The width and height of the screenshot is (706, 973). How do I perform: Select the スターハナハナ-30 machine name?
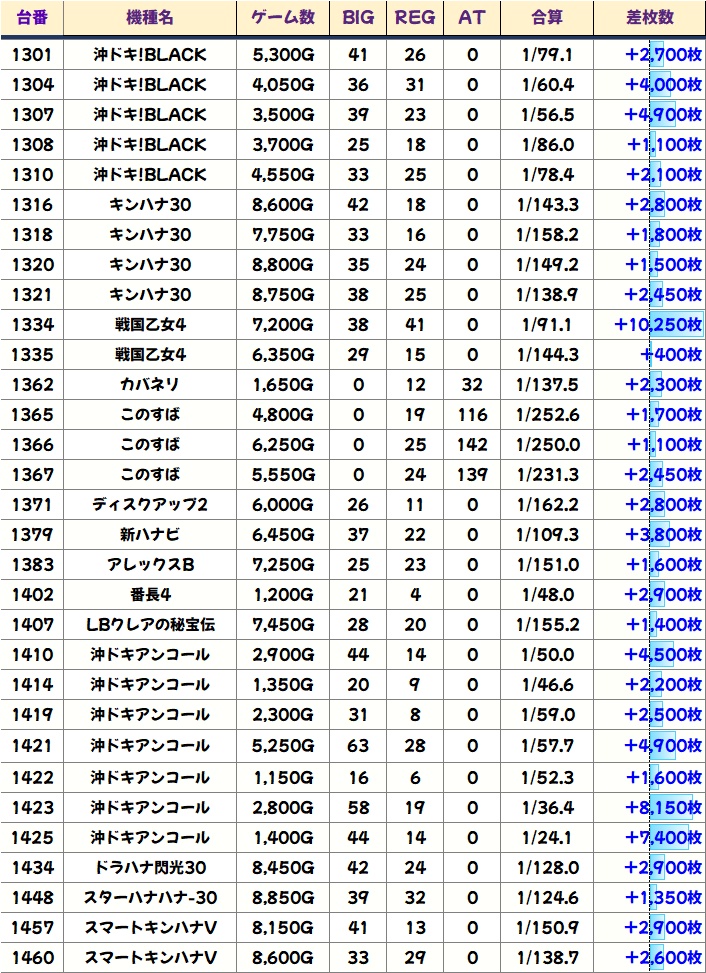click(150, 897)
